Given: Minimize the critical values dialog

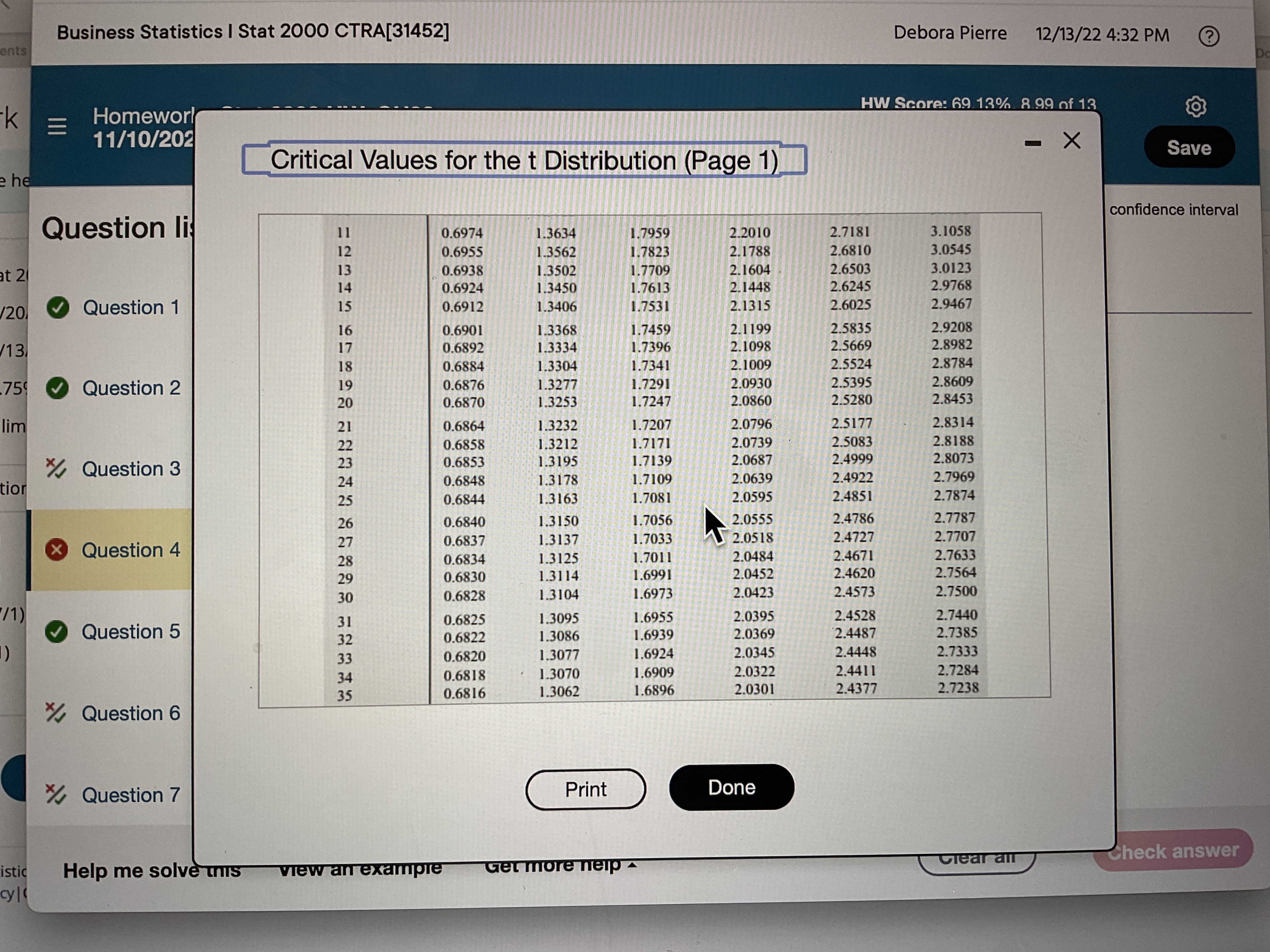Looking at the screenshot, I should [x=1033, y=144].
